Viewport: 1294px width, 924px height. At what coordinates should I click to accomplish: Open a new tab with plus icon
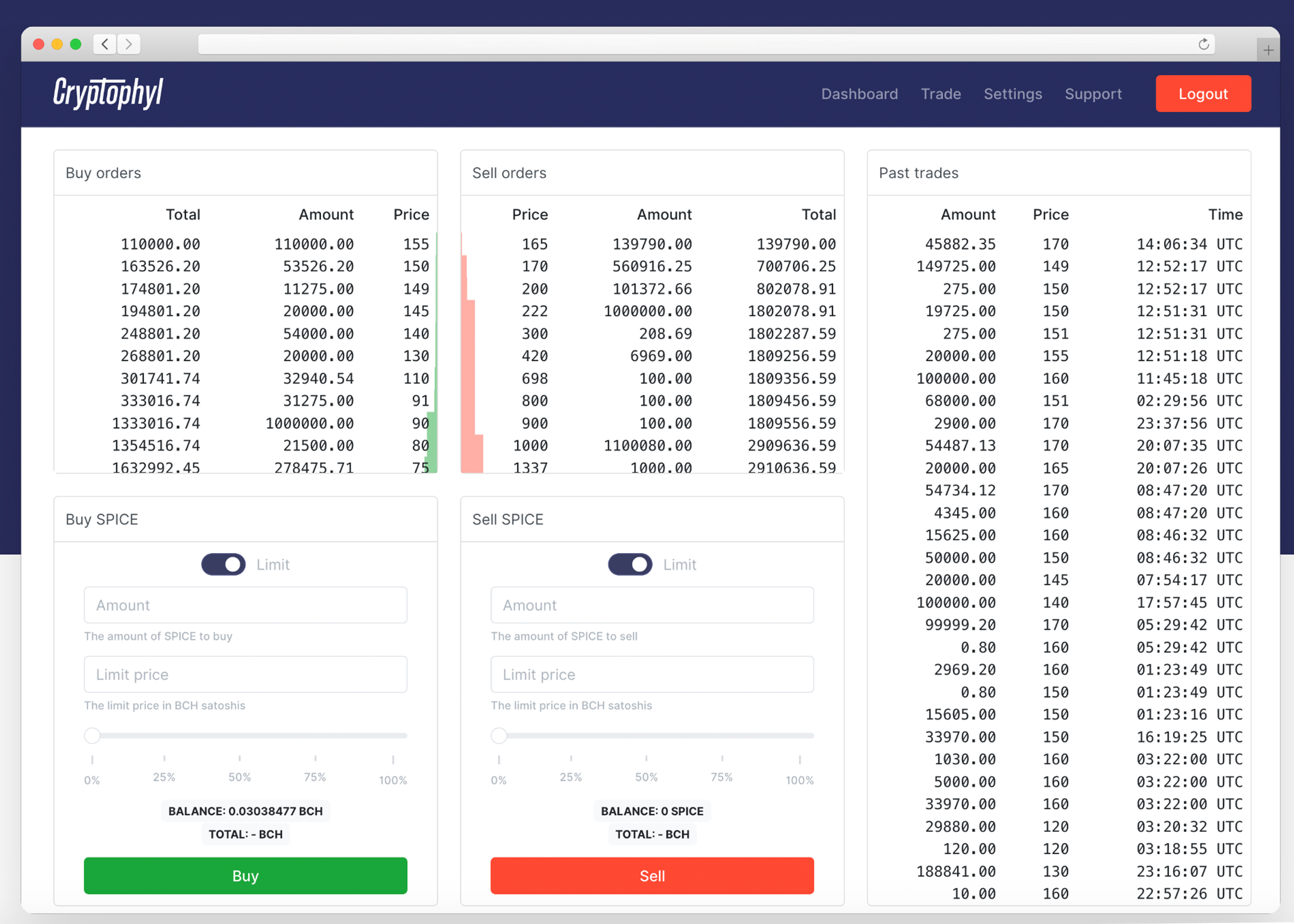(1269, 50)
